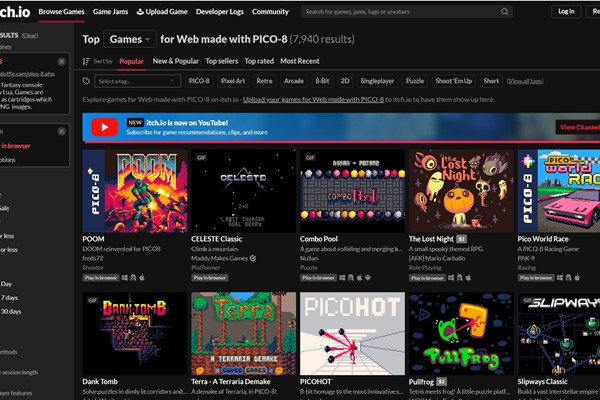Open author NuSan profile
The height and width of the screenshot is (400, 600).
coord(309,258)
